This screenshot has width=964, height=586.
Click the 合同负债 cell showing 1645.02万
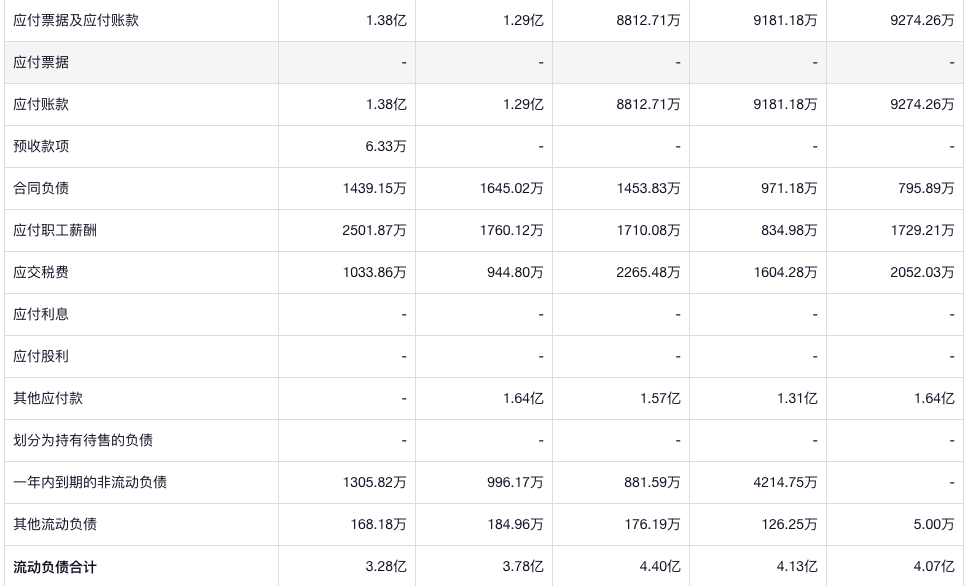pos(511,188)
